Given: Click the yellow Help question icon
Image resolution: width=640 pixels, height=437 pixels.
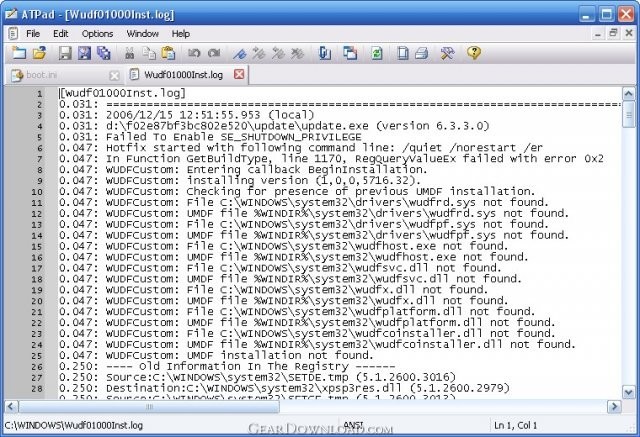Looking at the screenshot, I should point(474,53).
